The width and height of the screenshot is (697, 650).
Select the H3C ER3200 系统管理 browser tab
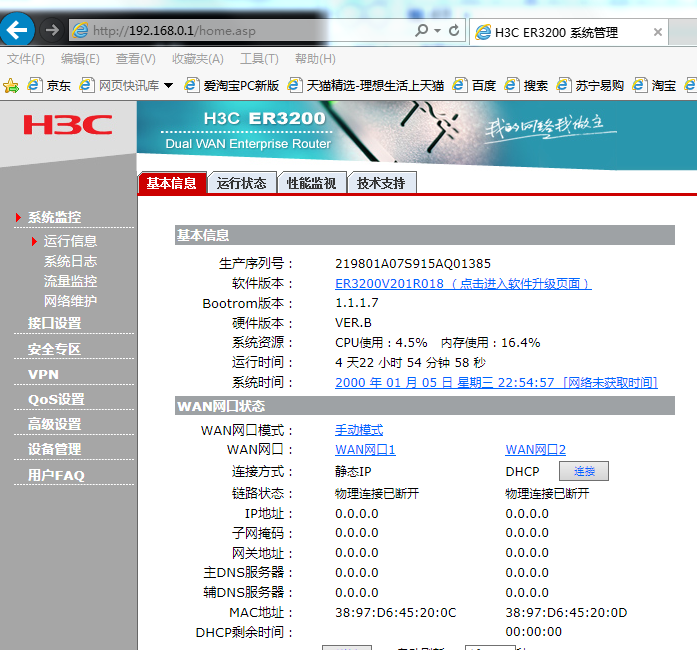pyautogui.click(x=568, y=32)
